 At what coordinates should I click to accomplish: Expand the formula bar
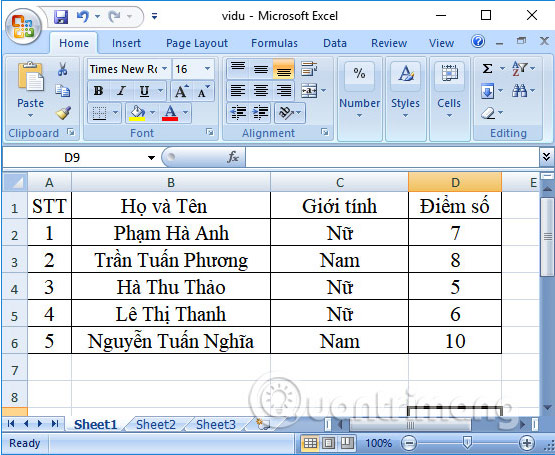coord(547,156)
